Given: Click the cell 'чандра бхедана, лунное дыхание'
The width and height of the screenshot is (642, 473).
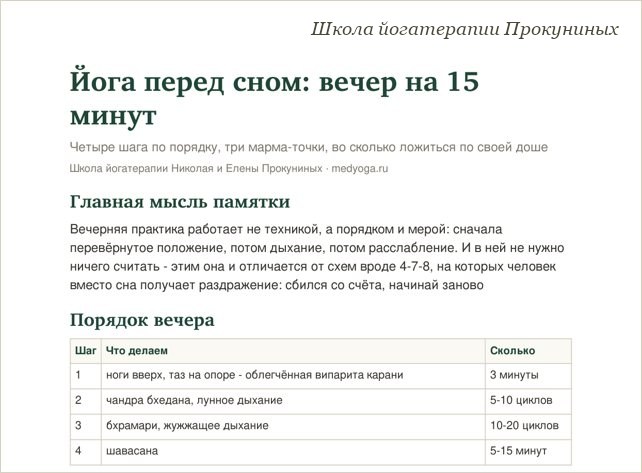Looking at the screenshot, I should tap(293, 401).
